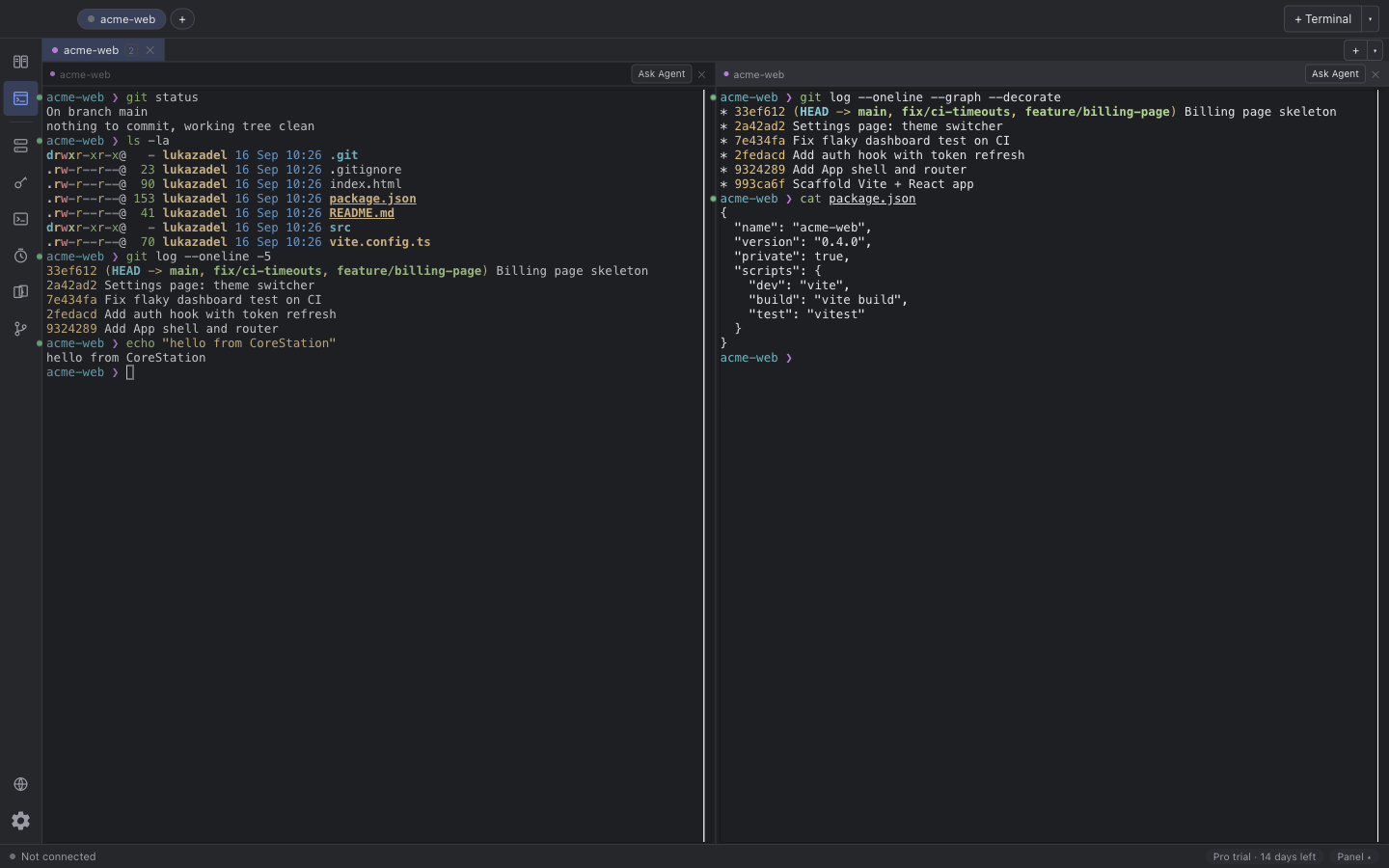Click the index.html file entry
Viewport: 1389px width, 868px height.
pyautogui.click(x=366, y=184)
